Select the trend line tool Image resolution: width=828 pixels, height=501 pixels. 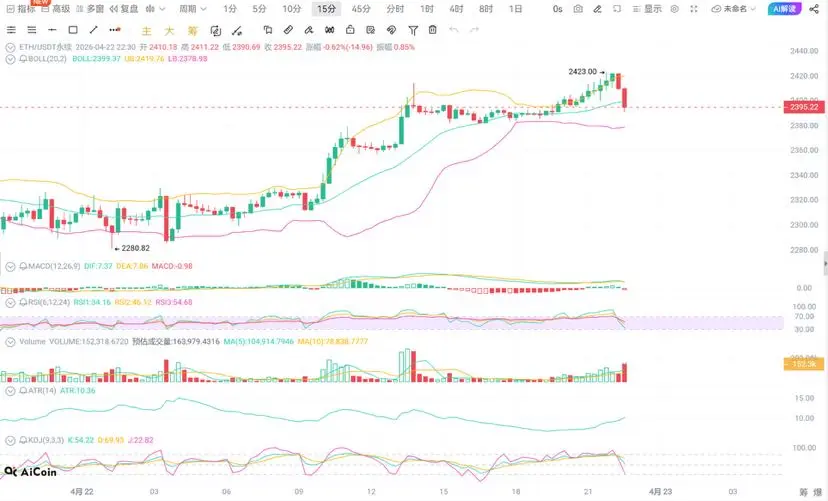pos(93,30)
